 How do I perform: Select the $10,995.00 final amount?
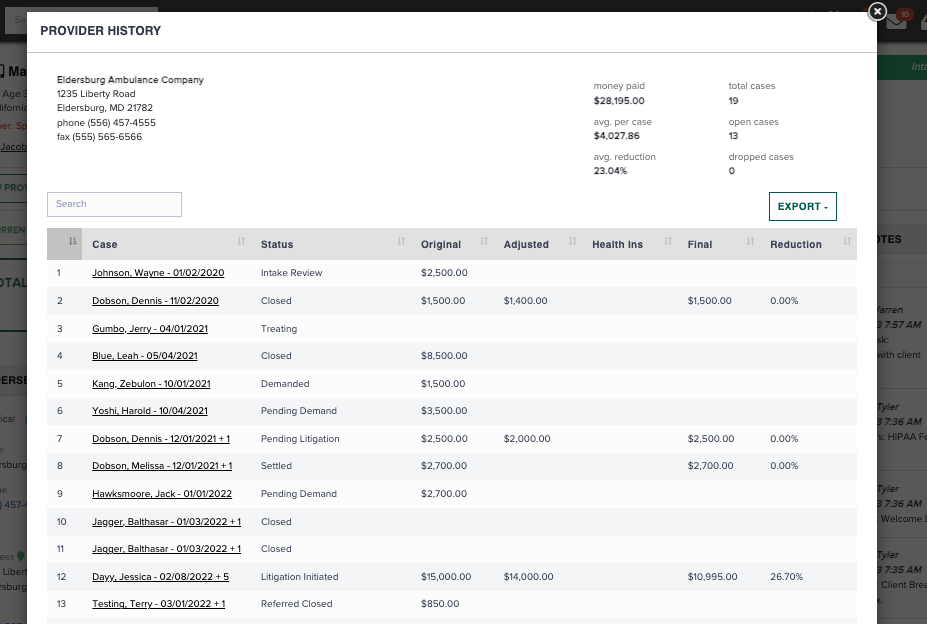click(712, 576)
